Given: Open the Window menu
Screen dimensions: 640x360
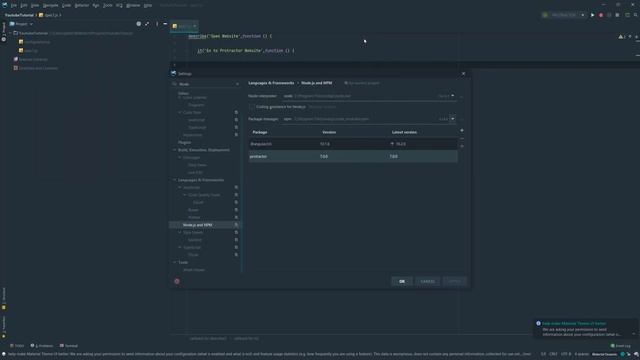Looking at the screenshot, I should click(133, 5).
